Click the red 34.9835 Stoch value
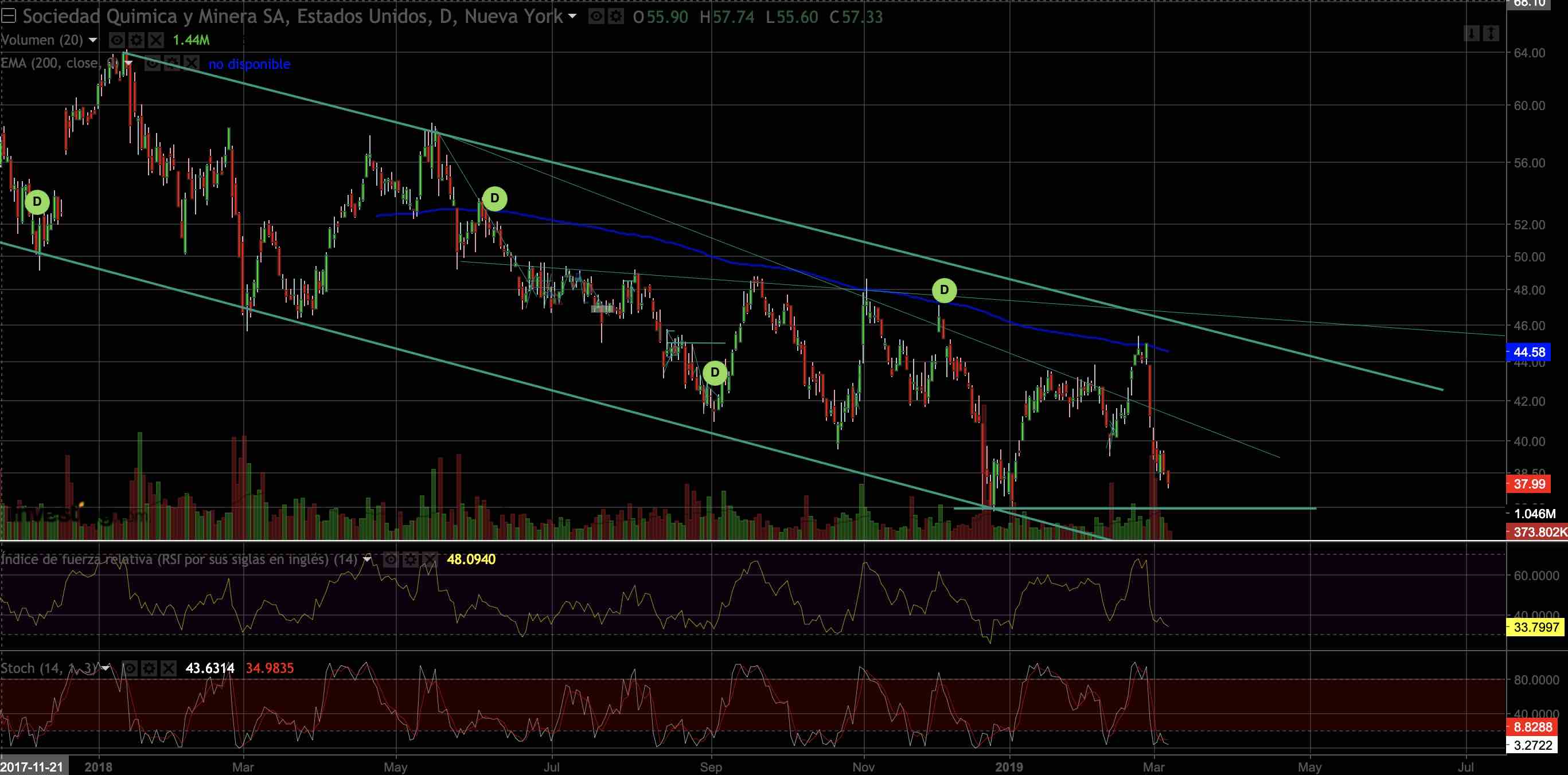 tap(269, 668)
